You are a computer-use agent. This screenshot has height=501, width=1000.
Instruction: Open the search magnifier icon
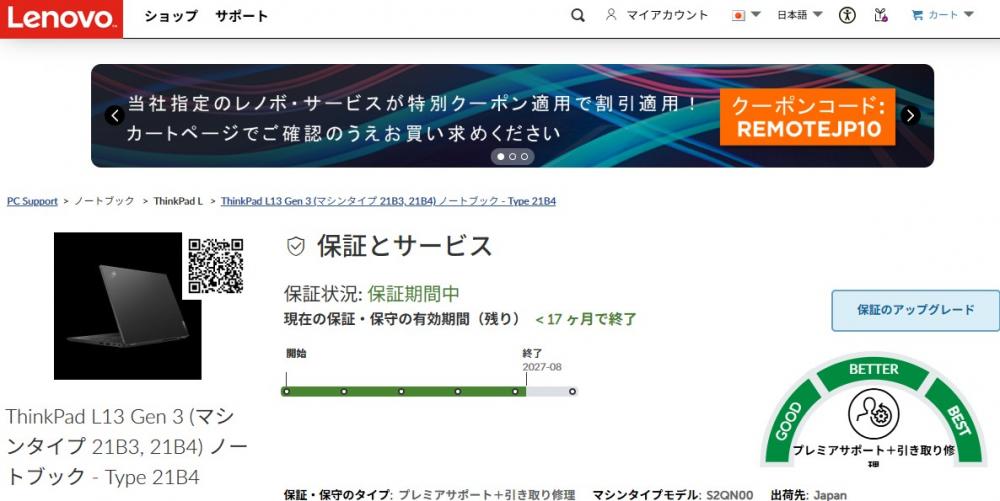click(x=578, y=15)
